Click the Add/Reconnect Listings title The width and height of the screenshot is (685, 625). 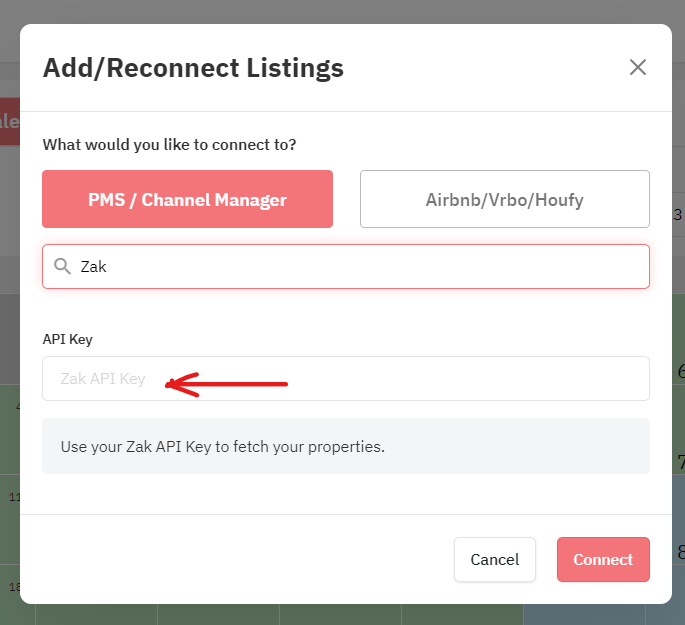pyautogui.click(x=193, y=68)
